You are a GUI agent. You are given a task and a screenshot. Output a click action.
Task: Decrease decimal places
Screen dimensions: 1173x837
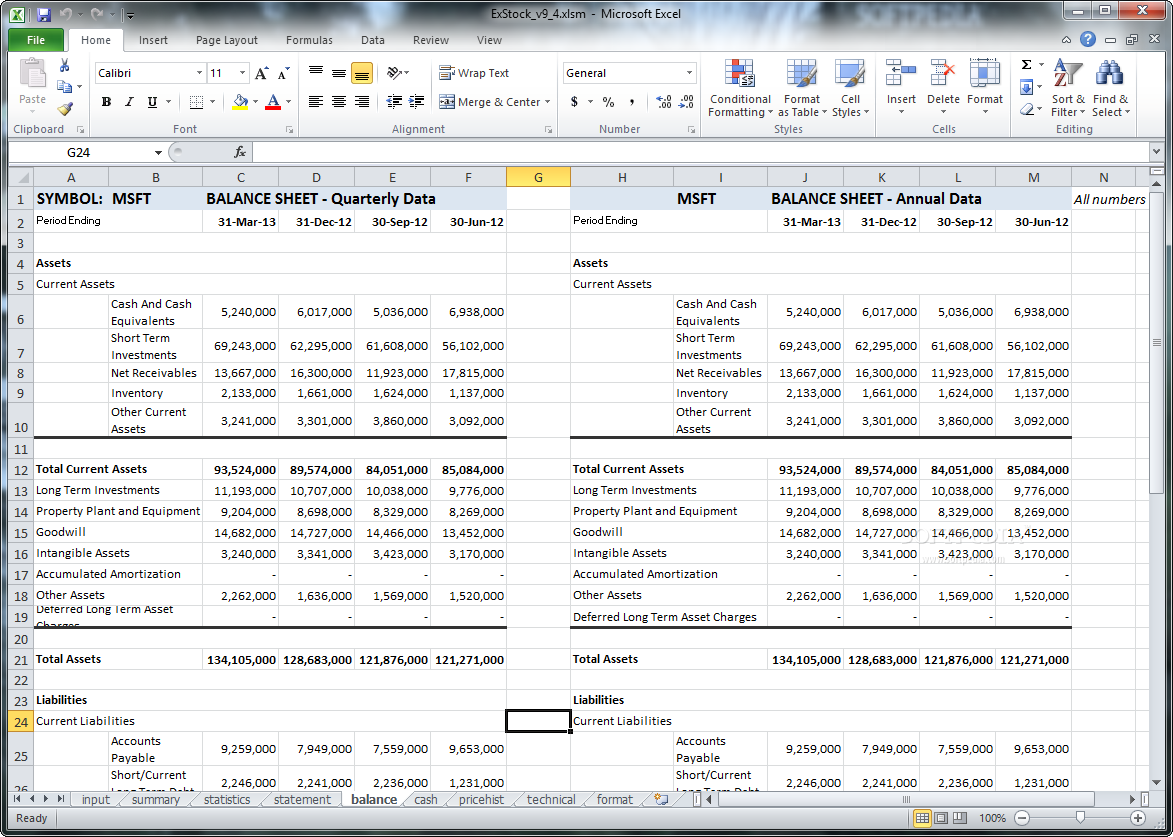(x=686, y=102)
